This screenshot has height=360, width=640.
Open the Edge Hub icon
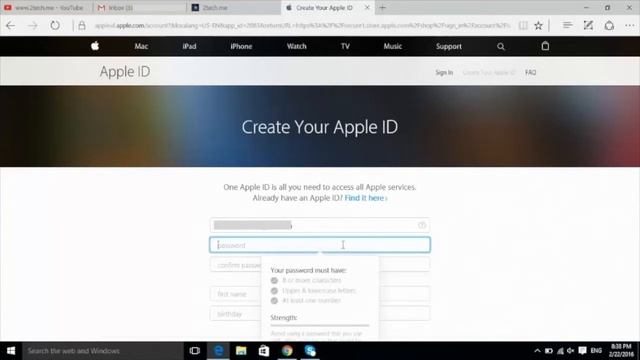(x=567, y=26)
